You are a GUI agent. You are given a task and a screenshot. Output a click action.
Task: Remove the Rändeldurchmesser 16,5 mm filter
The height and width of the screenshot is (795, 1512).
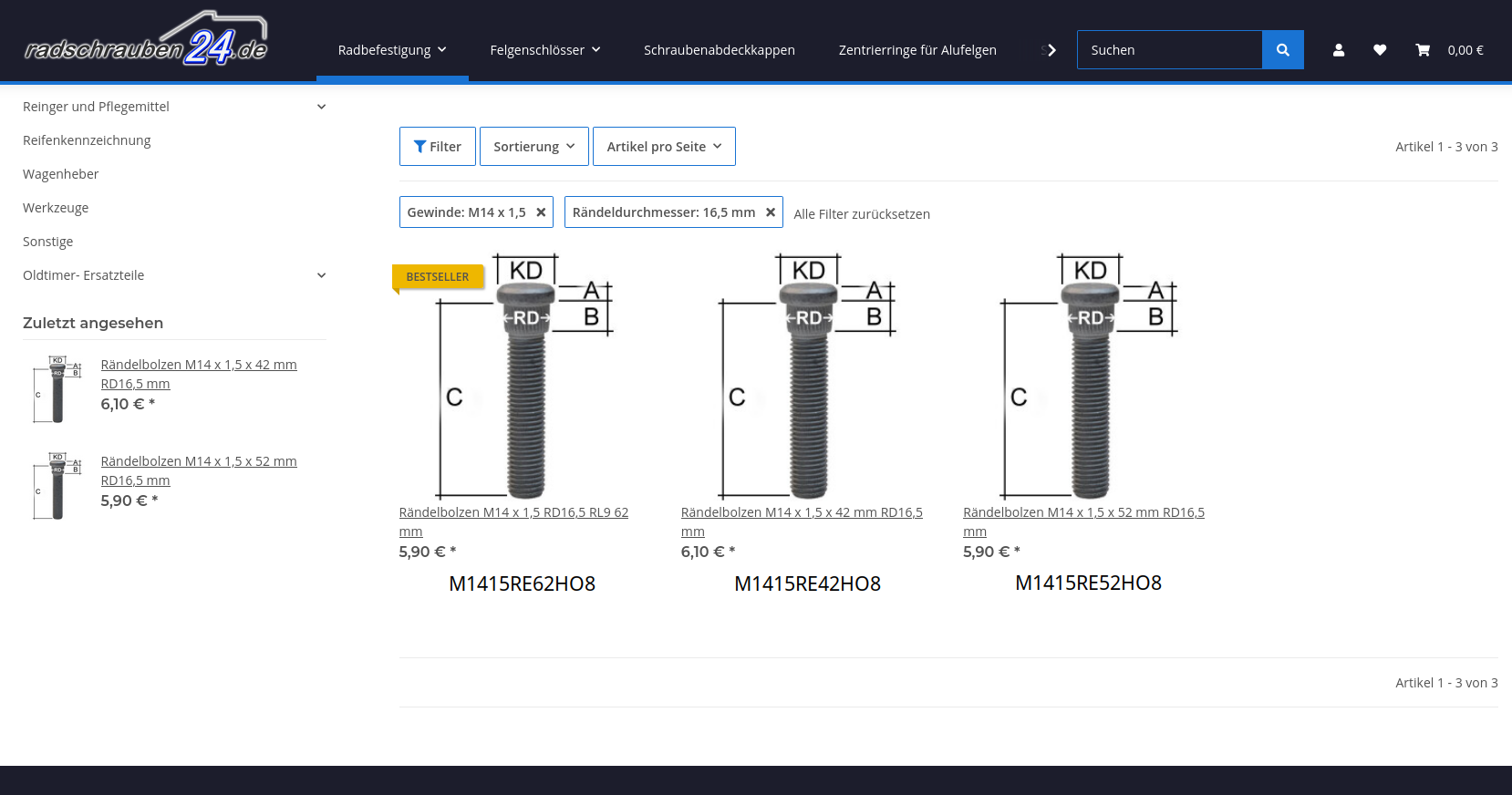tap(771, 212)
